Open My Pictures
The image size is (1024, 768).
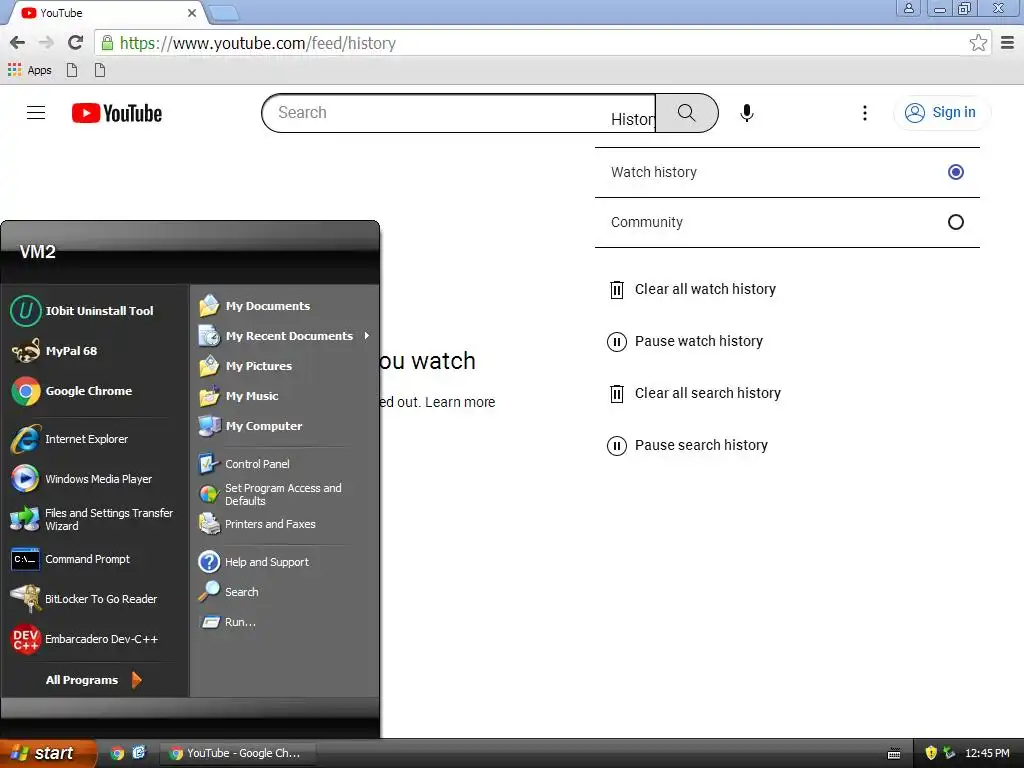246,366
